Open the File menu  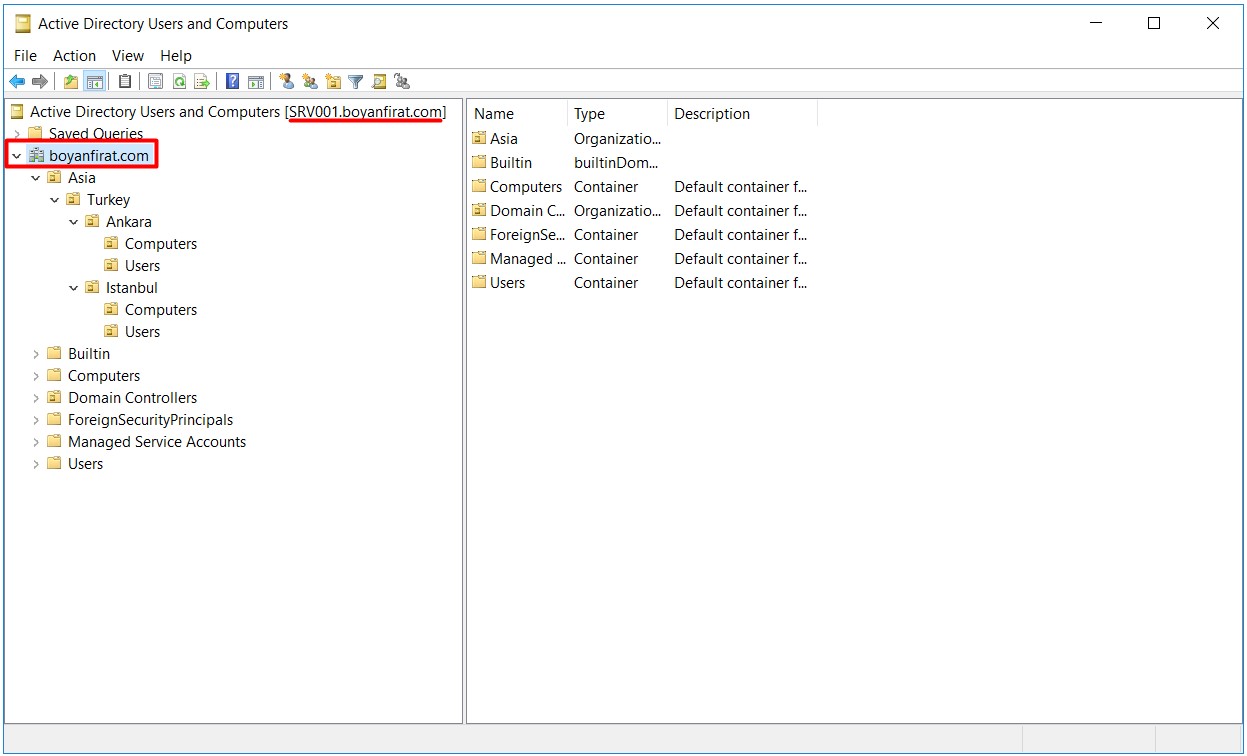pyautogui.click(x=26, y=56)
